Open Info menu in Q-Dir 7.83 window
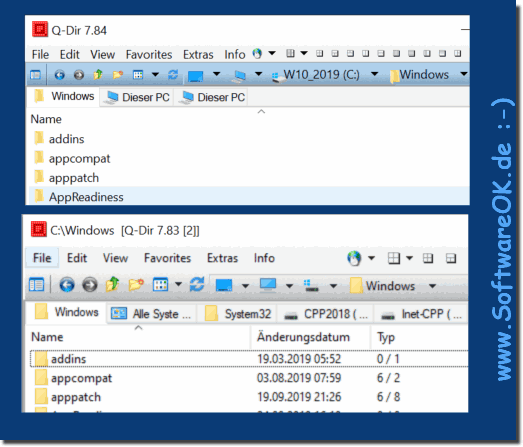 [264, 258]
